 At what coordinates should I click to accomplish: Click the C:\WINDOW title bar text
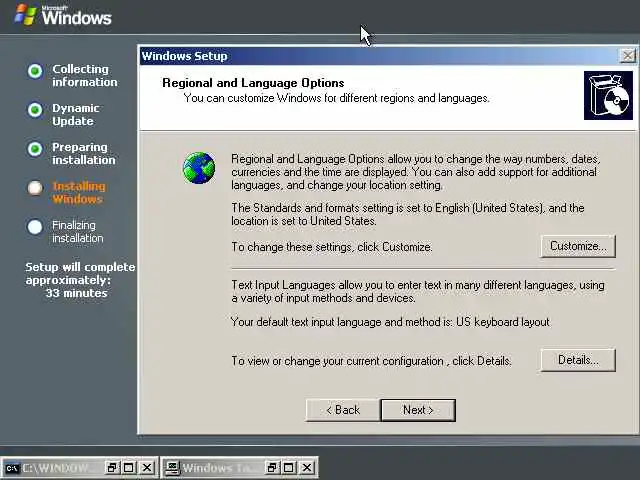click(55, 468)
